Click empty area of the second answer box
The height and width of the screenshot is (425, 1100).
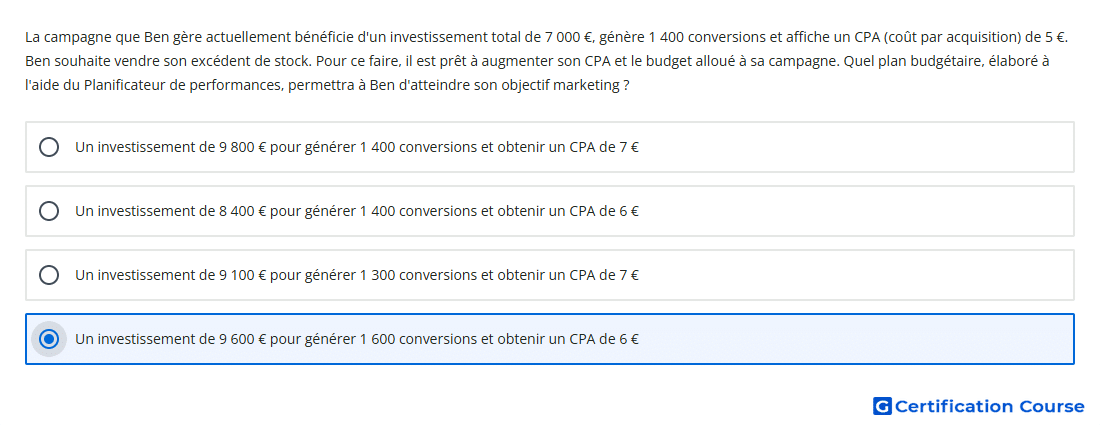coord(856,211)
